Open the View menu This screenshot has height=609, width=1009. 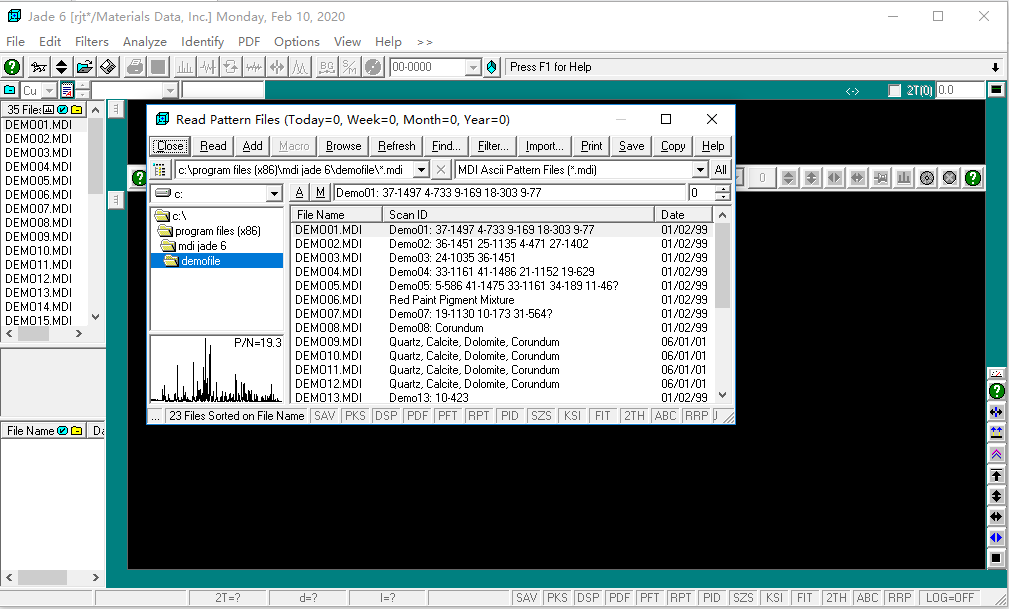347,42
